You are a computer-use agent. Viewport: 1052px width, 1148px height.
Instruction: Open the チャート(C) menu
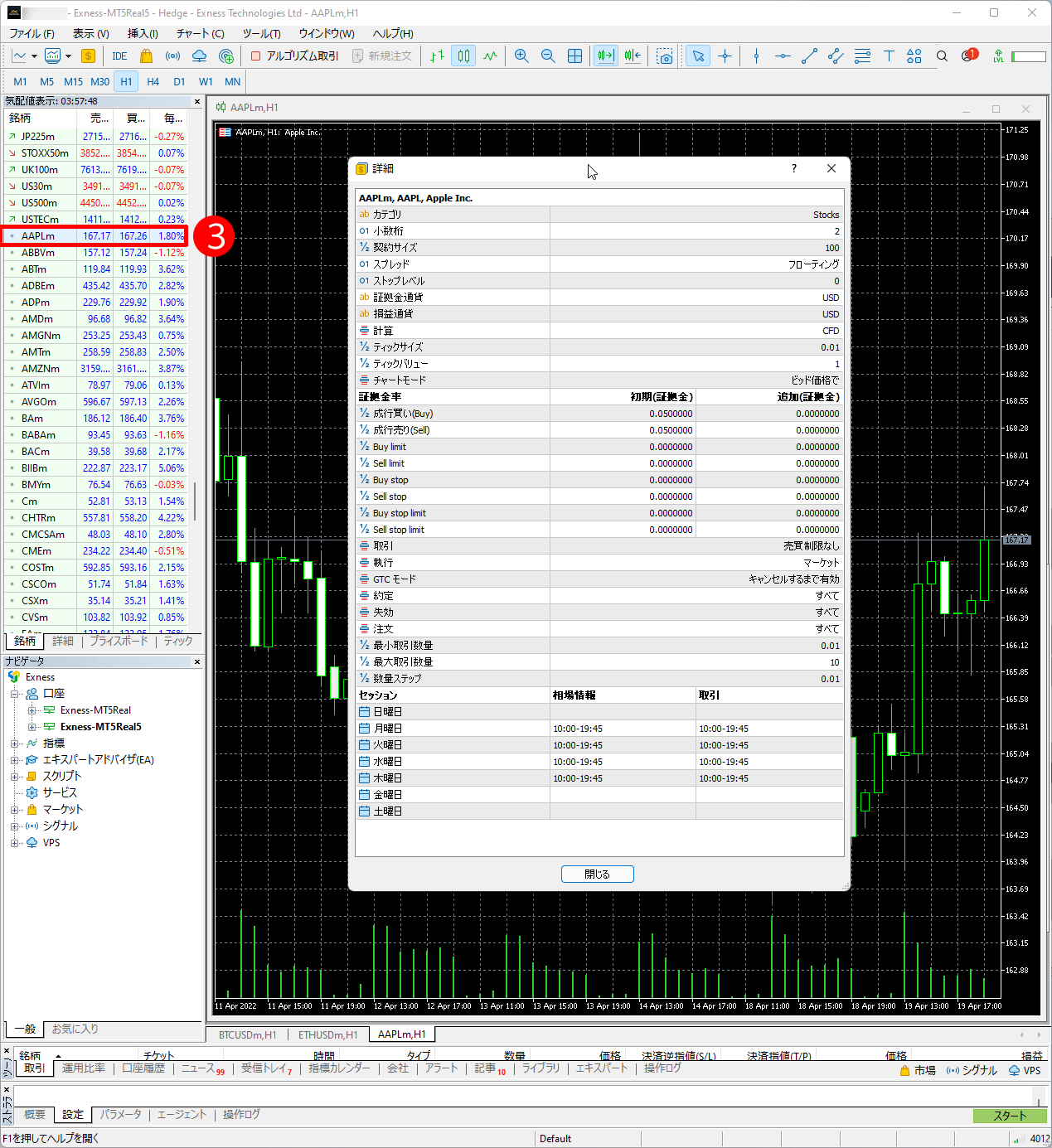click(201, 33)
